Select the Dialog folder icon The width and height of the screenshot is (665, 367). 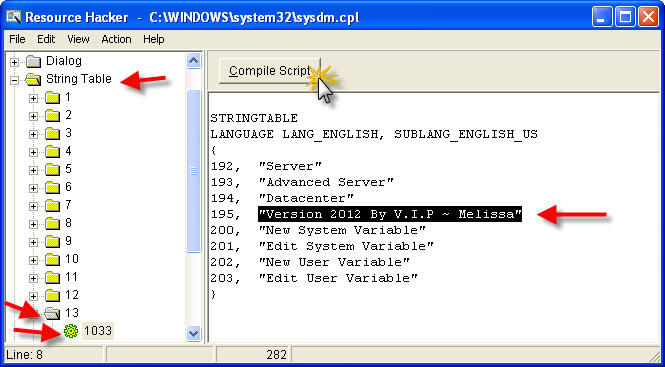33,62
